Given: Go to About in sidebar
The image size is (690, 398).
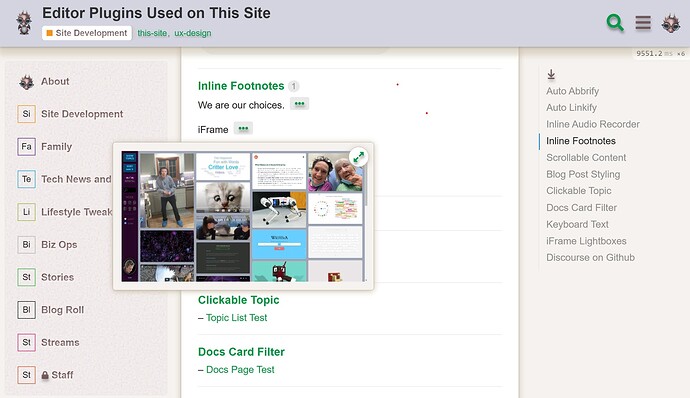Looking at the screenshot, I should pyautogui.click(x=55, y=81).
